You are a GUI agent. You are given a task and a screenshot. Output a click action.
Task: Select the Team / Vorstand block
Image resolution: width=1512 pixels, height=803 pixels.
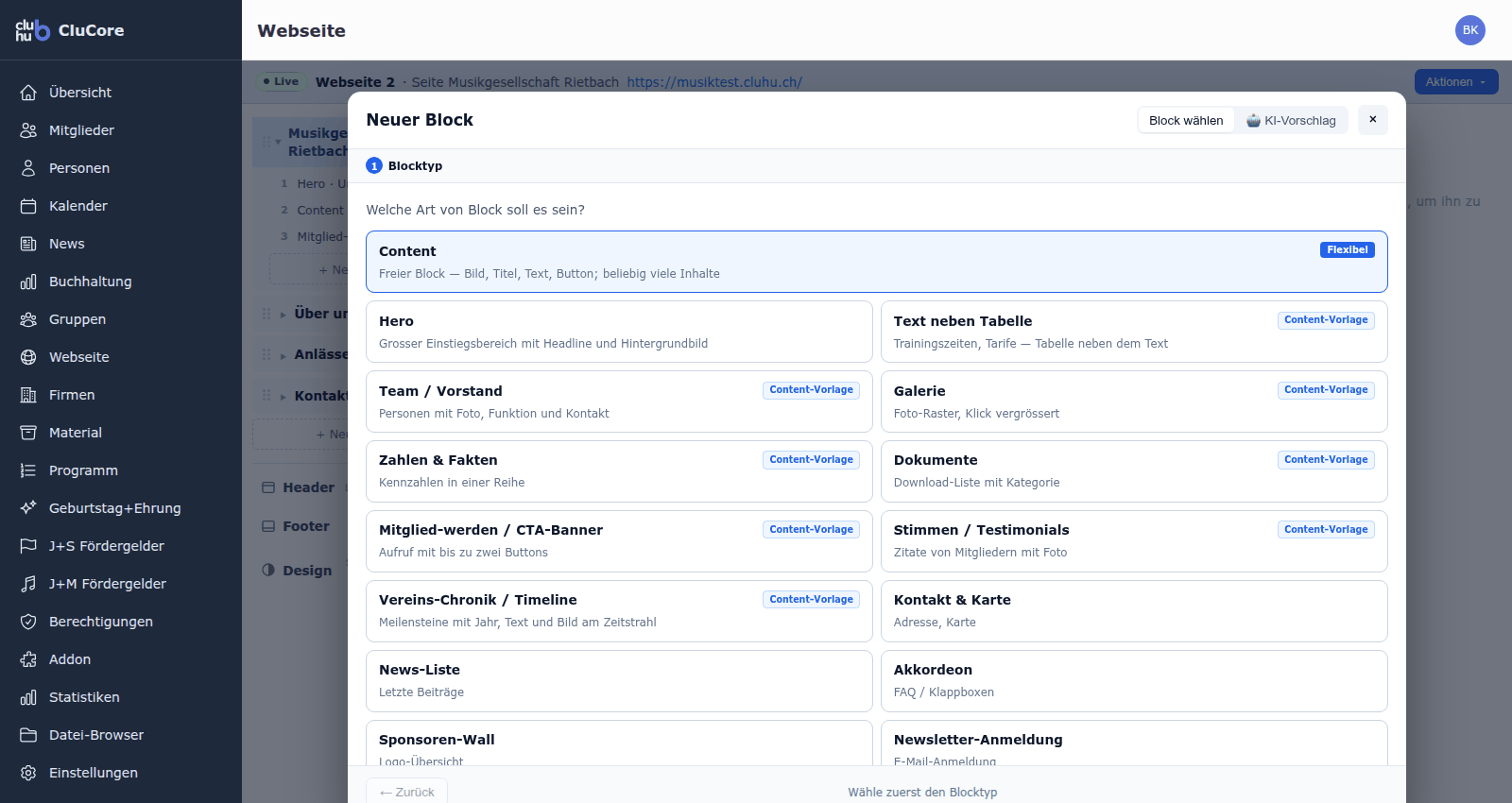[619, 401]
